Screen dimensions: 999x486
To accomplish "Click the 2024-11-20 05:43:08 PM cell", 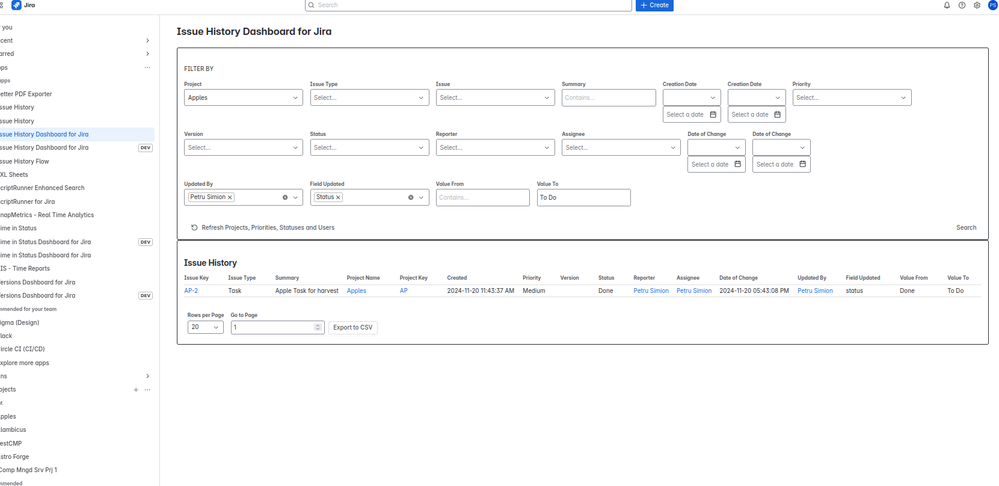I will [754, 290].
